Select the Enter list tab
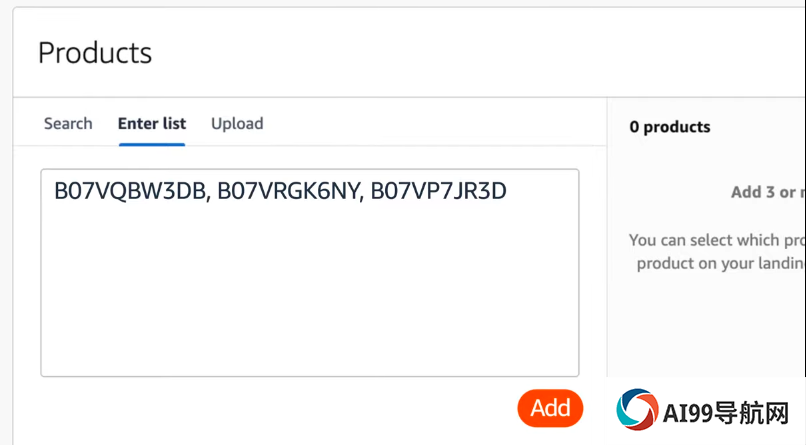This screenshot has height=445, width=806. (152, 123)
